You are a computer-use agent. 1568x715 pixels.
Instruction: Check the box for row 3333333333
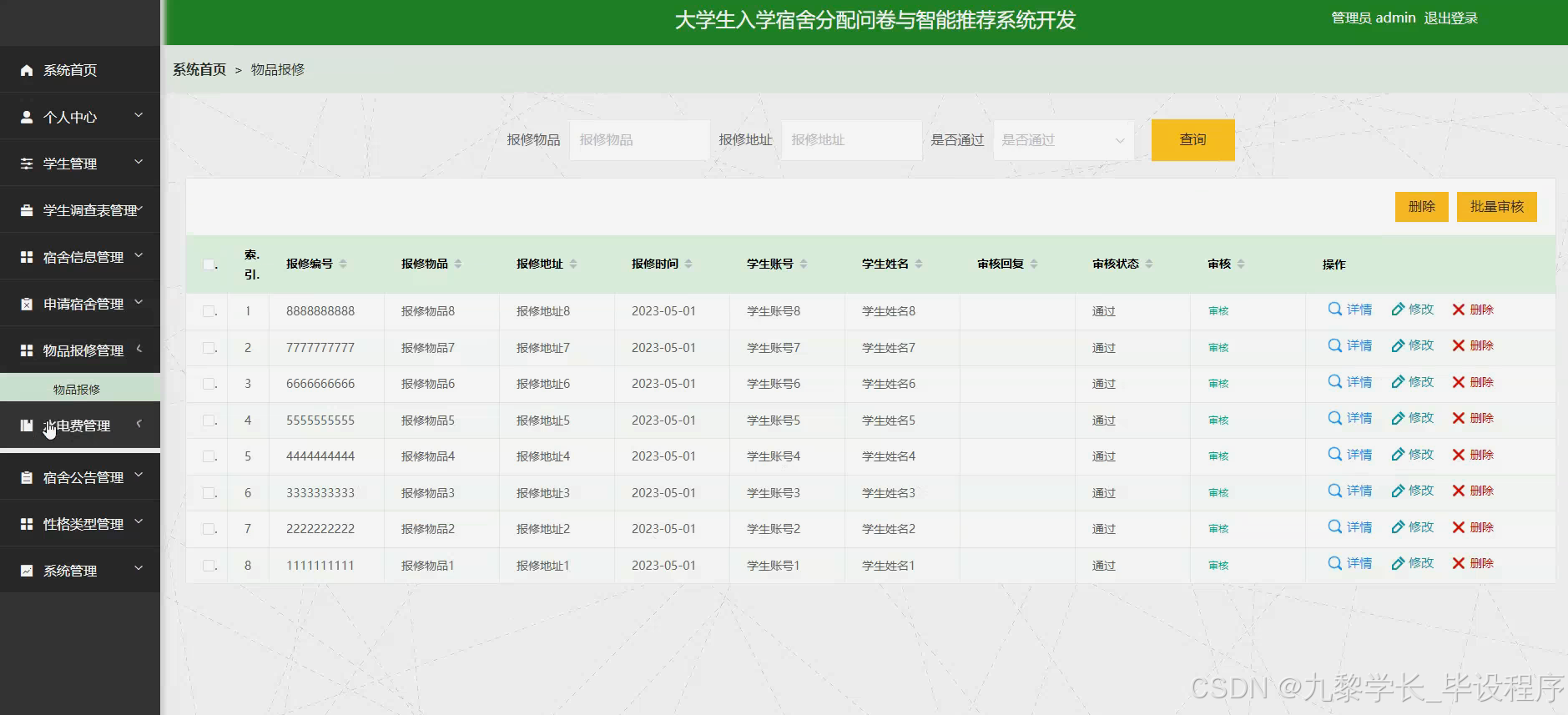pos(209,493)
